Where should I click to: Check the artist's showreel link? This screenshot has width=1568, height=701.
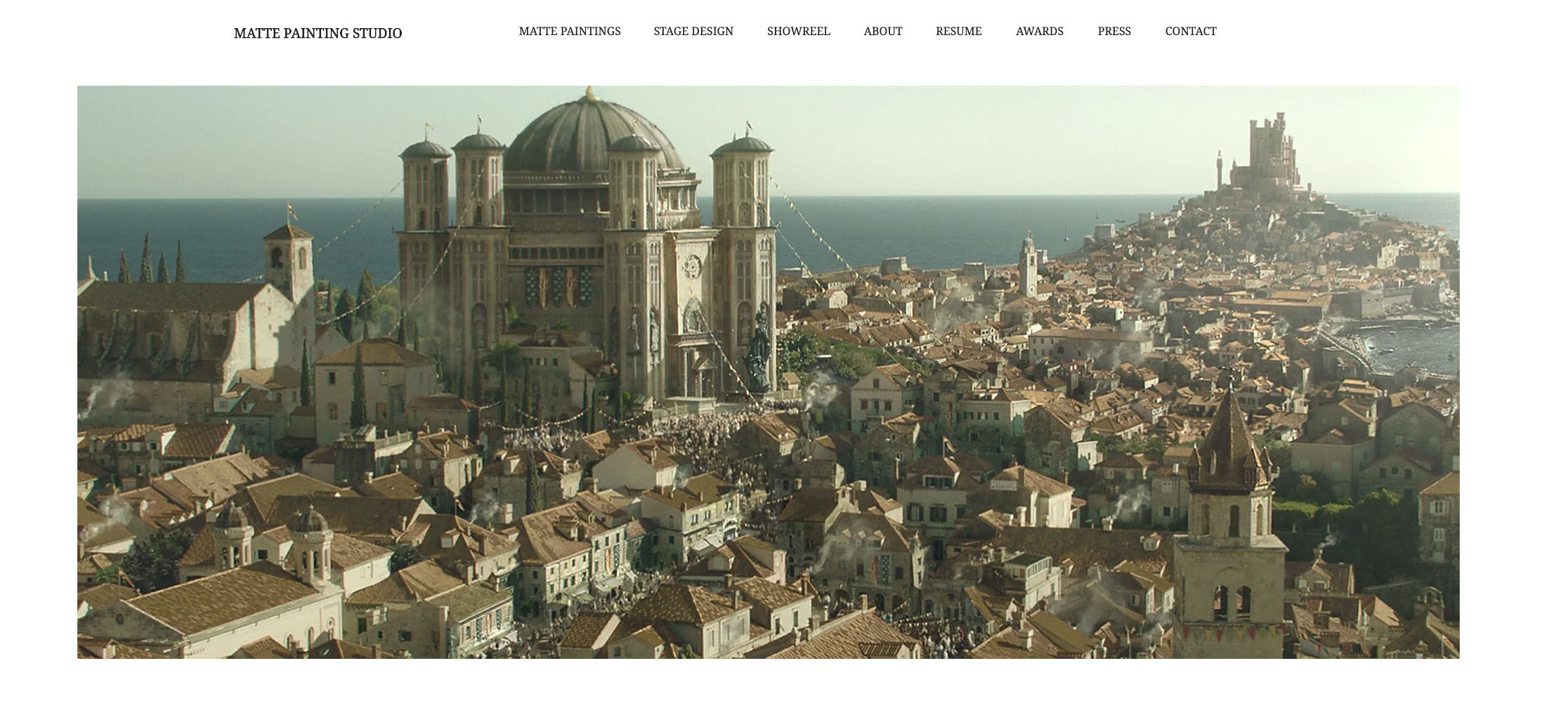pyautogui.click(x=798, y=31)
